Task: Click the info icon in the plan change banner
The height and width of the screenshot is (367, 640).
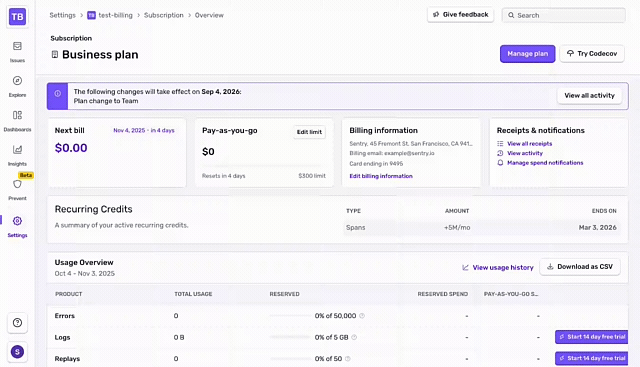Action: tap(58, 93)
